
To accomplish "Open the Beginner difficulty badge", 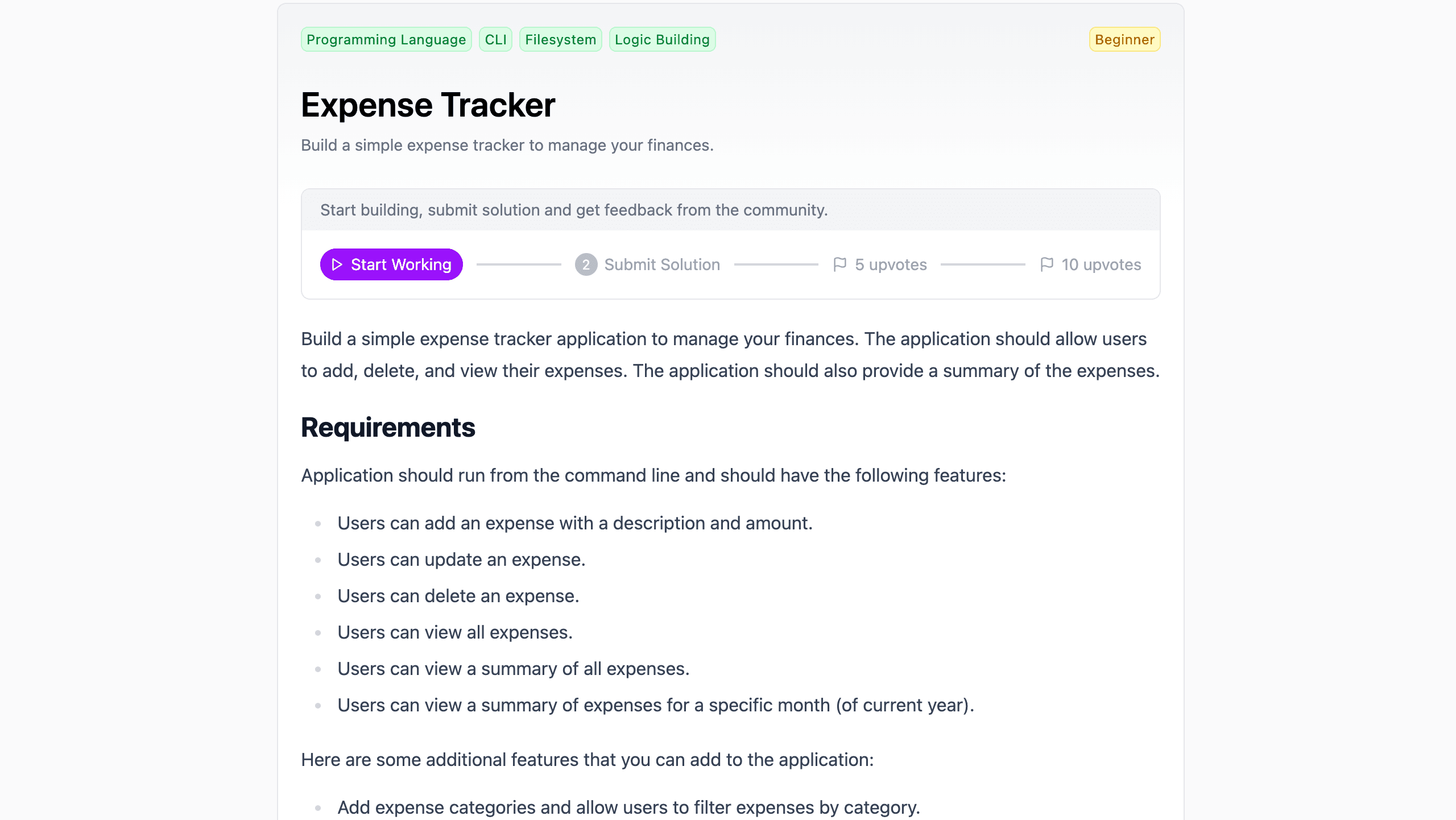I will pos(1124,39).
